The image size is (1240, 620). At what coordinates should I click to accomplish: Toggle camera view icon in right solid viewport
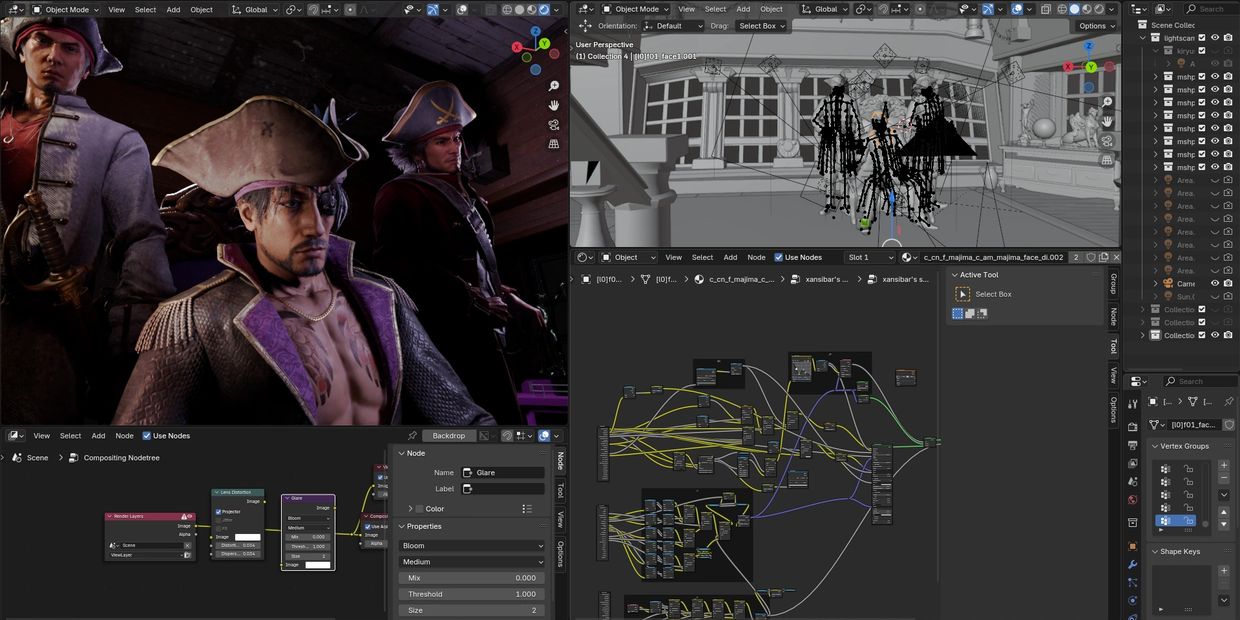pos(1107,140)
